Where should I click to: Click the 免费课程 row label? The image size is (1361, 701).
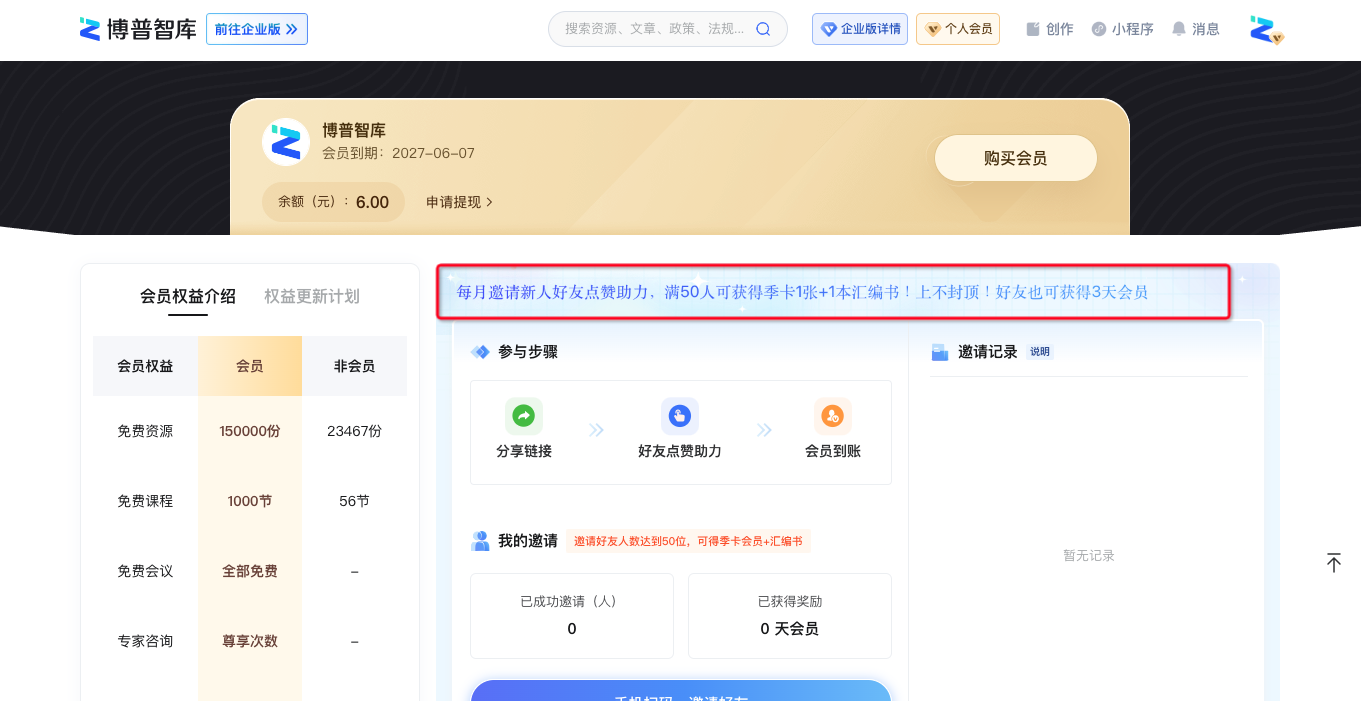145,501
